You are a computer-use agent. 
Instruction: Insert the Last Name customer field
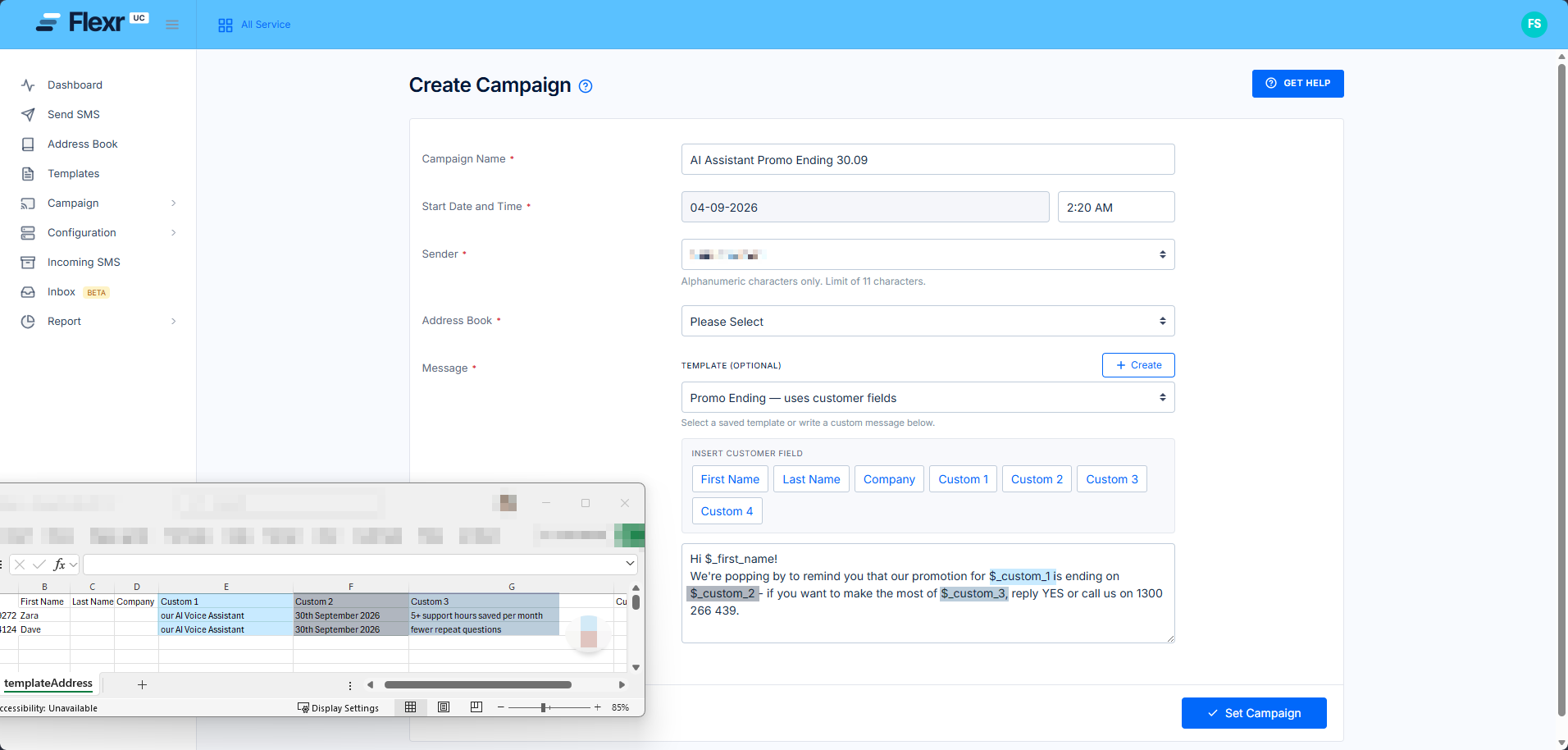[x=811, y=479]
